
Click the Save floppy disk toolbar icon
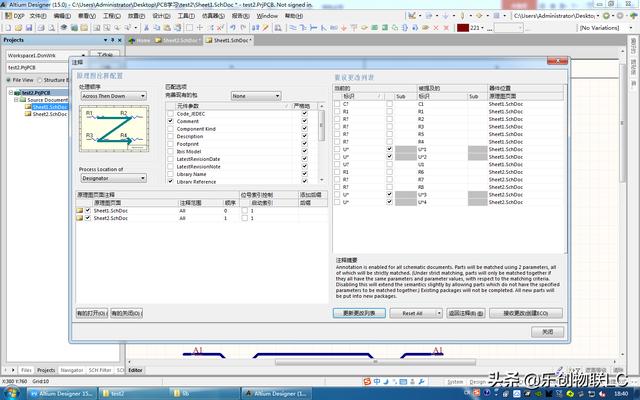coord(29,28)
